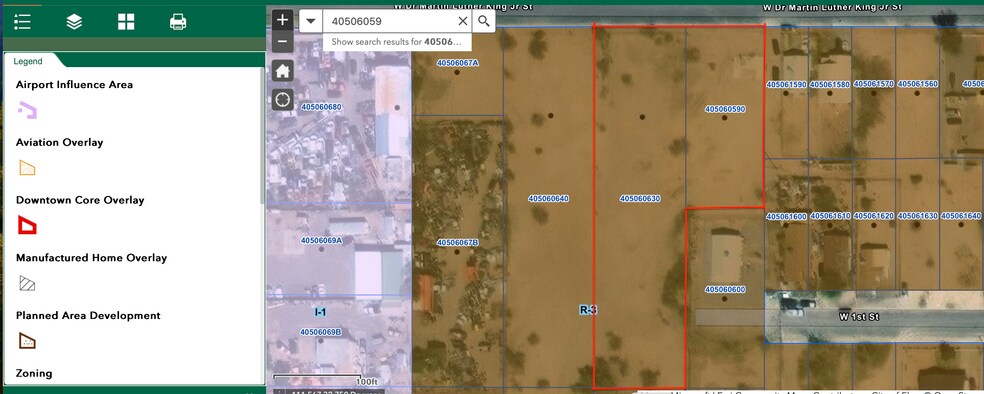Click parcel label 405060600
The height and width of the screenshot is (394, 984).
pos(725,289)
